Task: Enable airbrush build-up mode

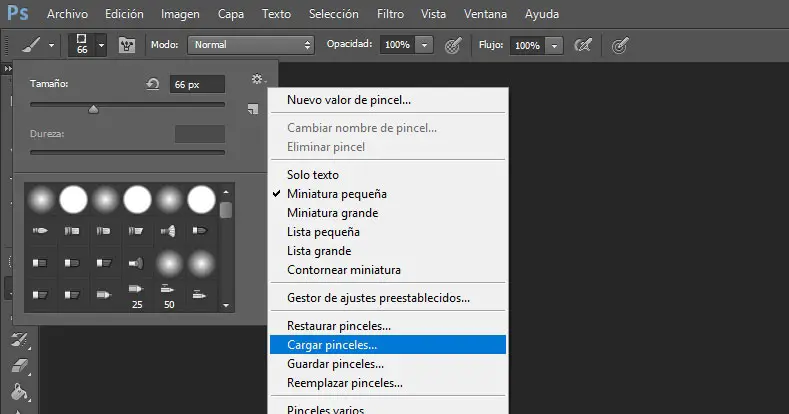Action: (x=583, y=45)
